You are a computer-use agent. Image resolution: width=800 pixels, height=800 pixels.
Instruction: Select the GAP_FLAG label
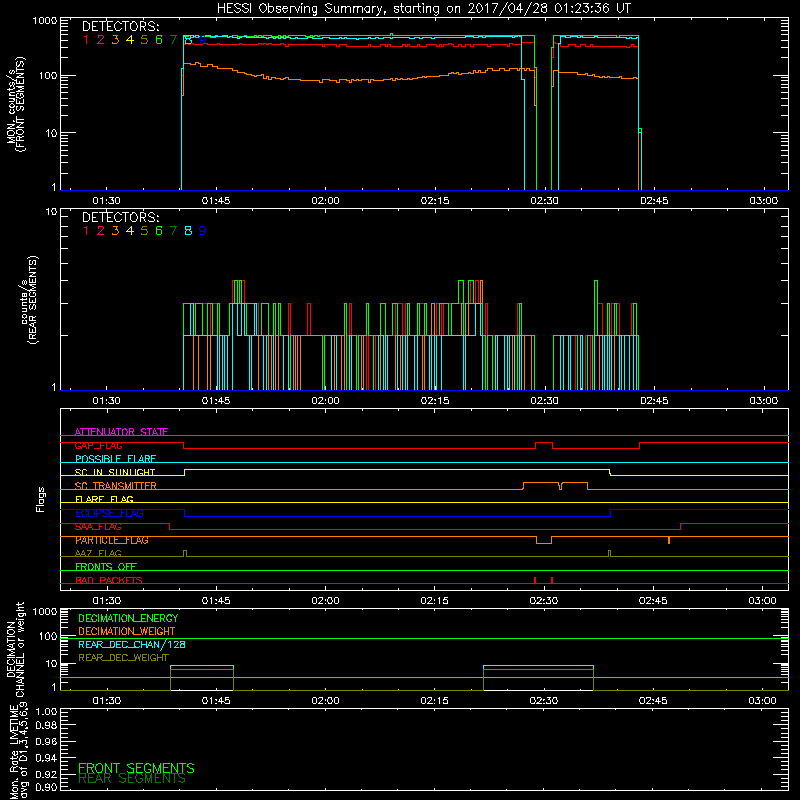[x=98, y=445]
